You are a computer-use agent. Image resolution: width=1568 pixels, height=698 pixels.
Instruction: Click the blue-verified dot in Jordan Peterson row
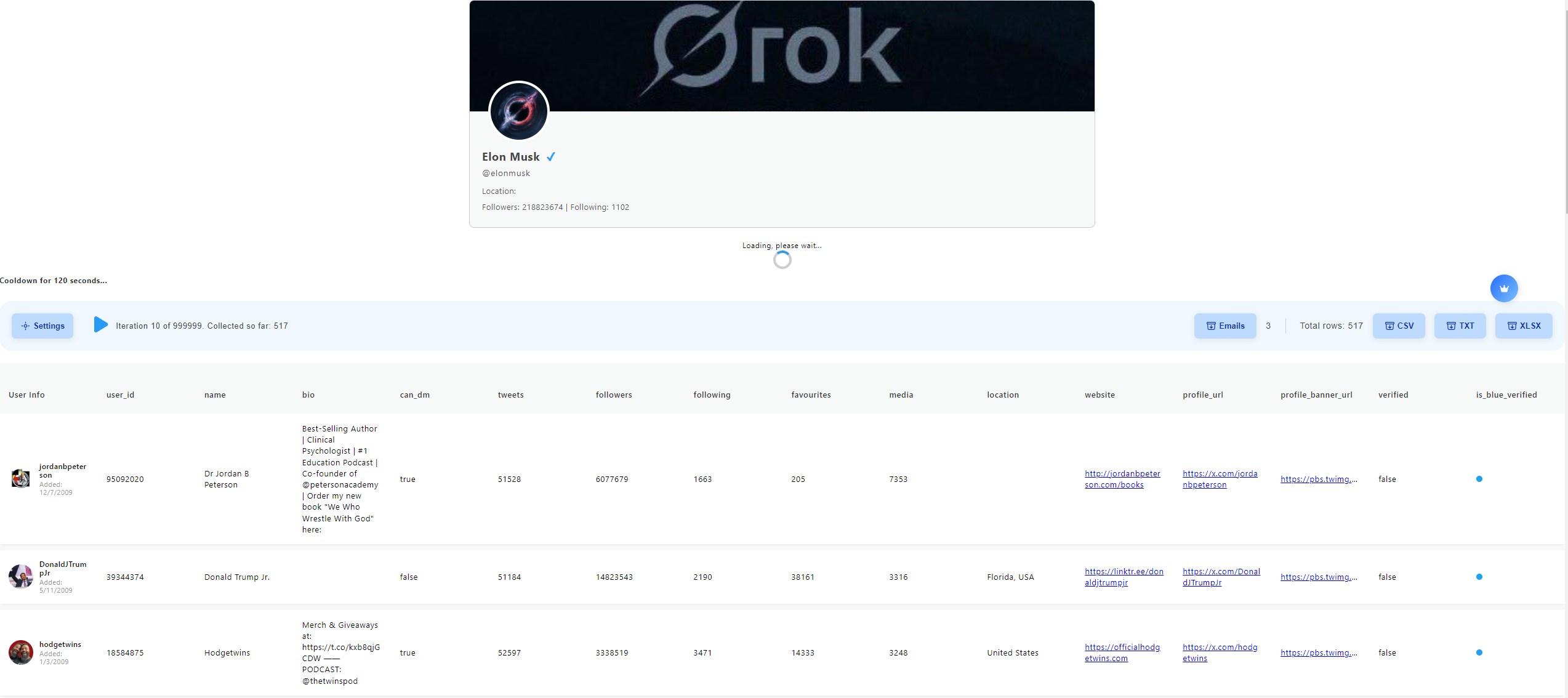[1479, 479]
